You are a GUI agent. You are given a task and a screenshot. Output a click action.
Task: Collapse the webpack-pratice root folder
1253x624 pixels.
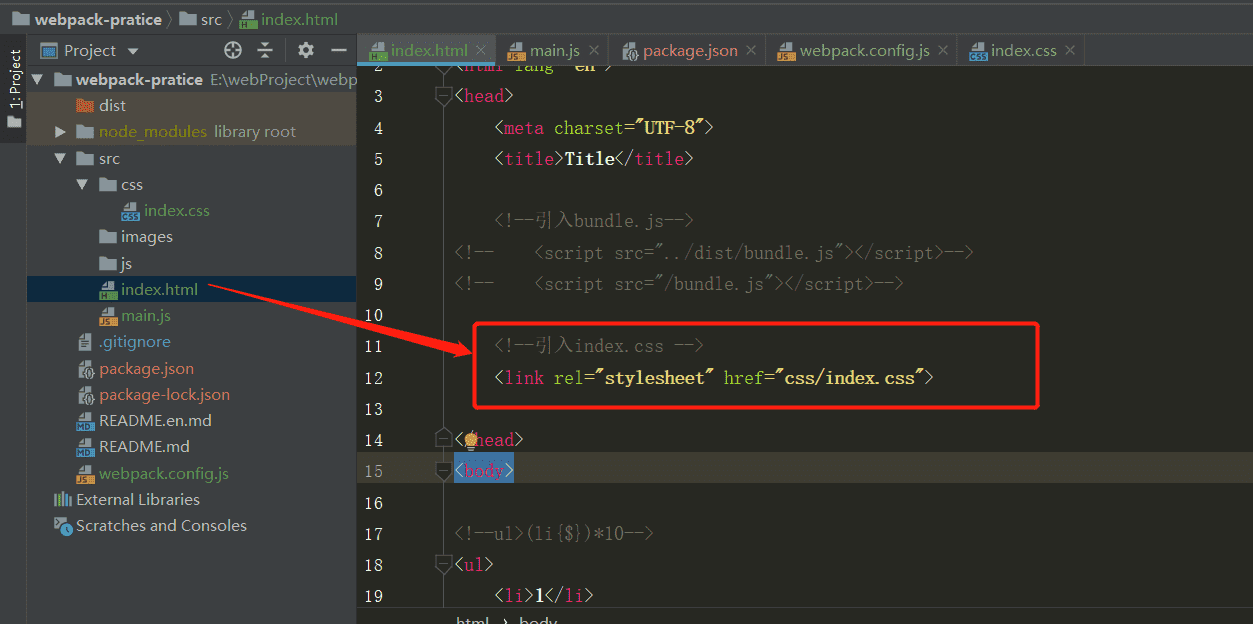pyautogui.click(x=38, y=79)
